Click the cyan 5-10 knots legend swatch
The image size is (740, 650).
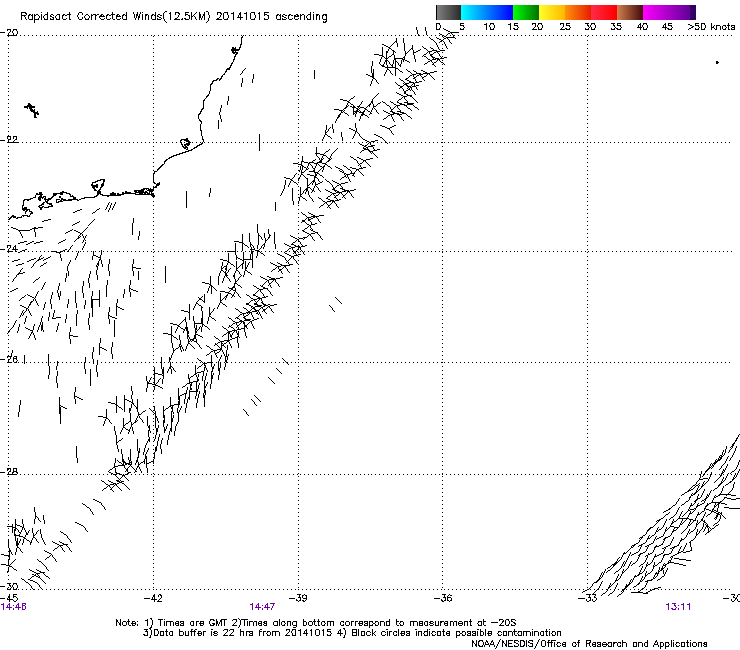coord(474,12)
